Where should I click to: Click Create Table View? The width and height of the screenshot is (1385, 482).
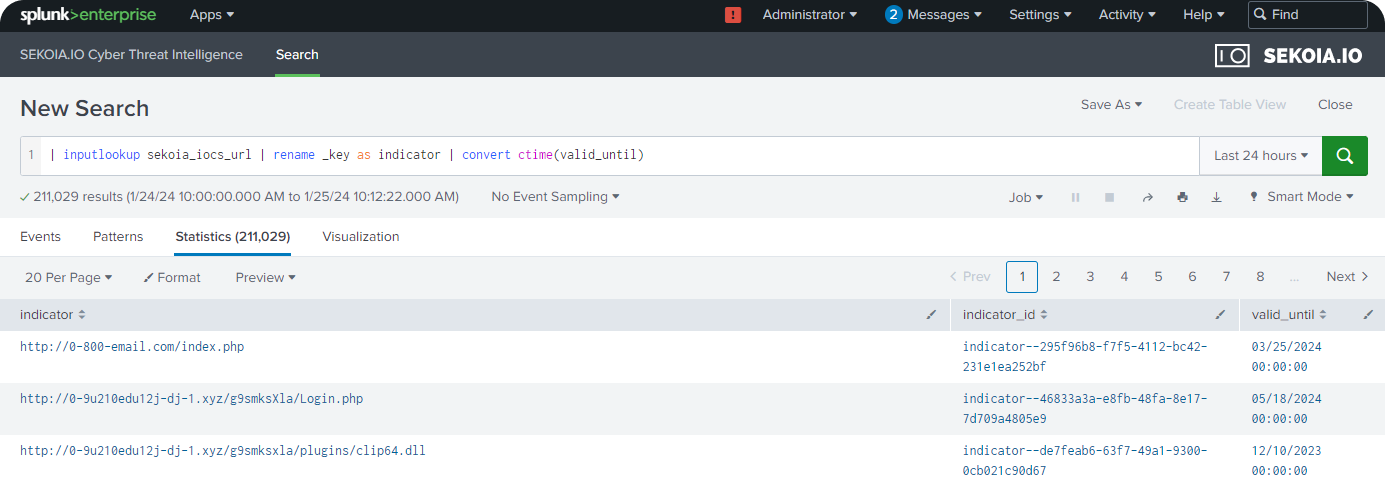click(1230, 105)
